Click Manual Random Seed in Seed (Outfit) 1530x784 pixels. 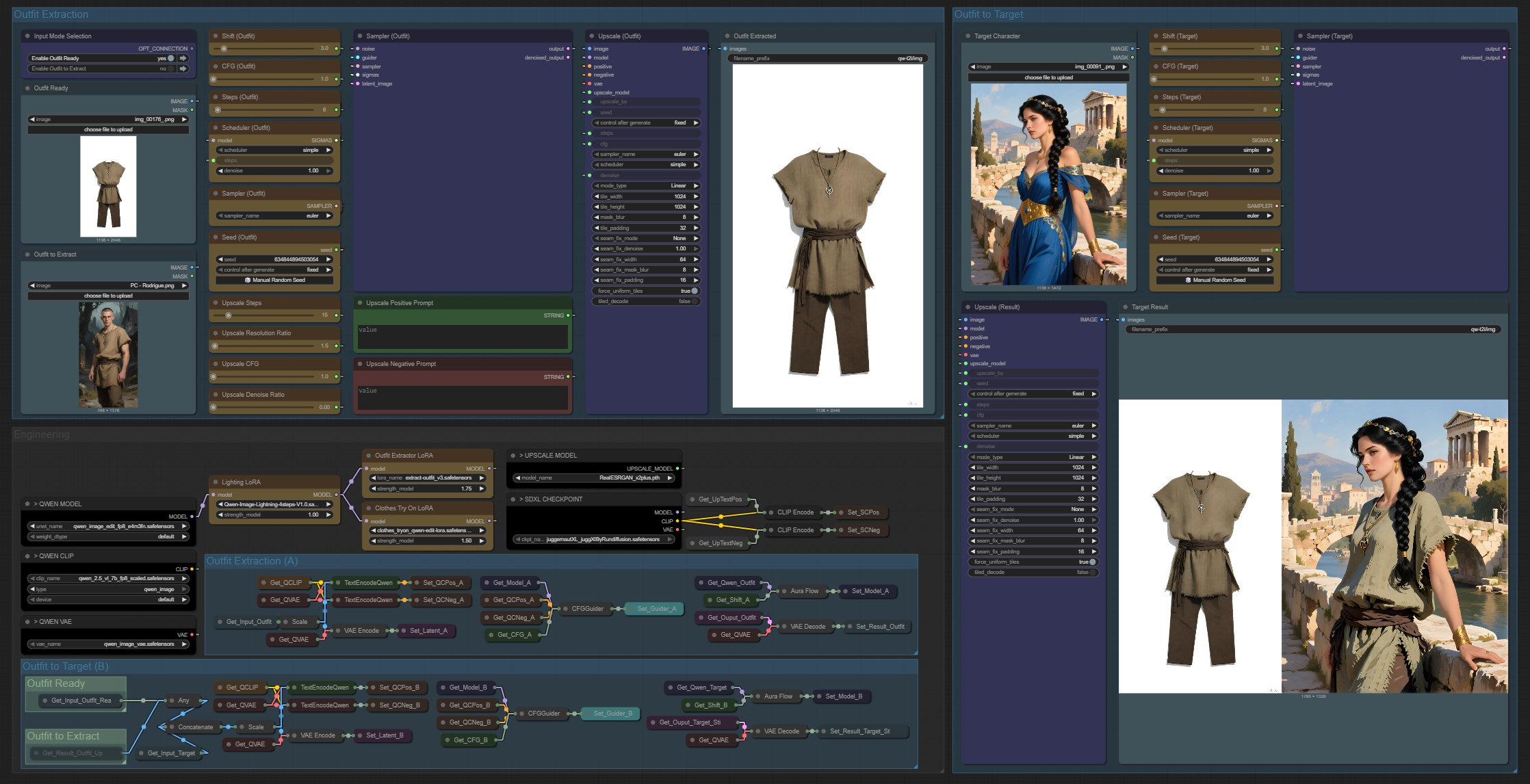coord(274,280)
